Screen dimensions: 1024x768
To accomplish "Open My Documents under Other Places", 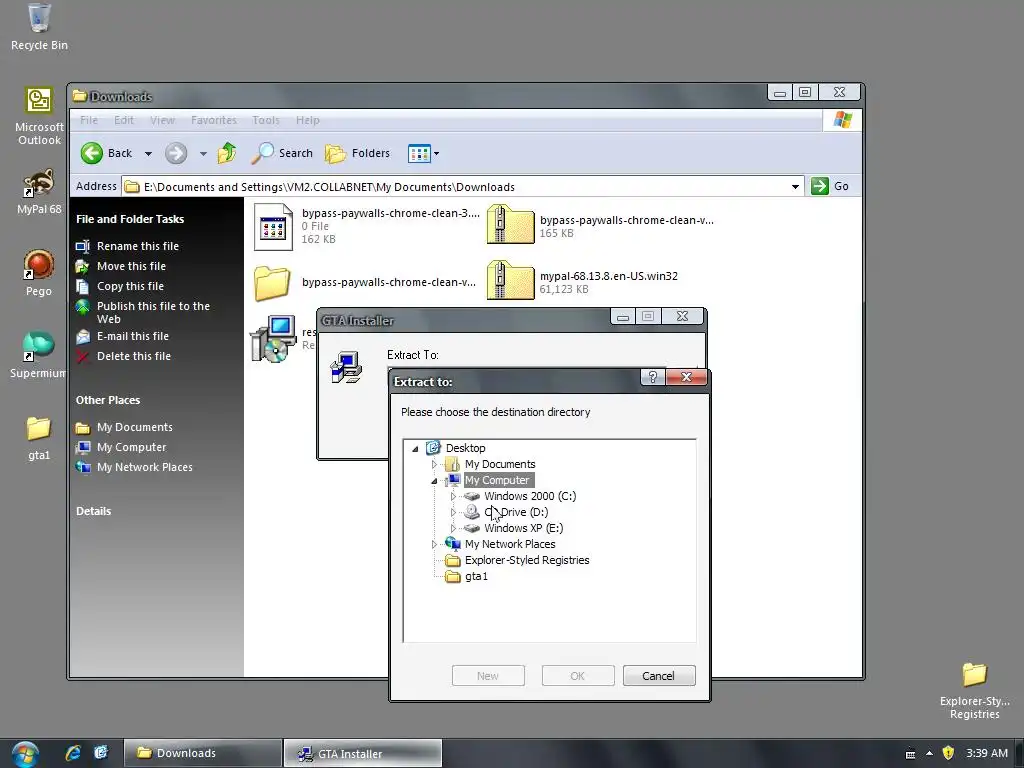I will click(135, 427).
